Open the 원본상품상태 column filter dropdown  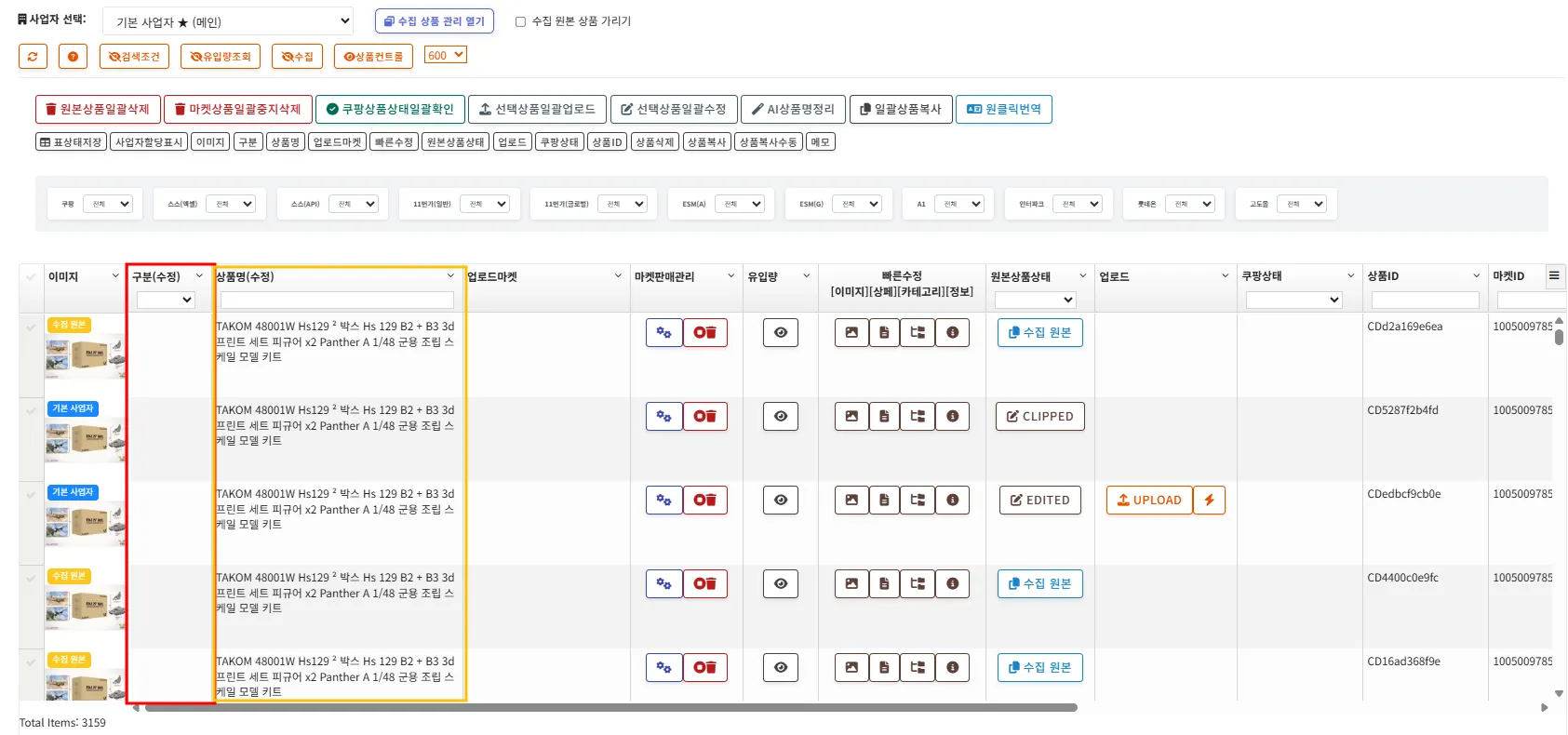click(1036, 300)
